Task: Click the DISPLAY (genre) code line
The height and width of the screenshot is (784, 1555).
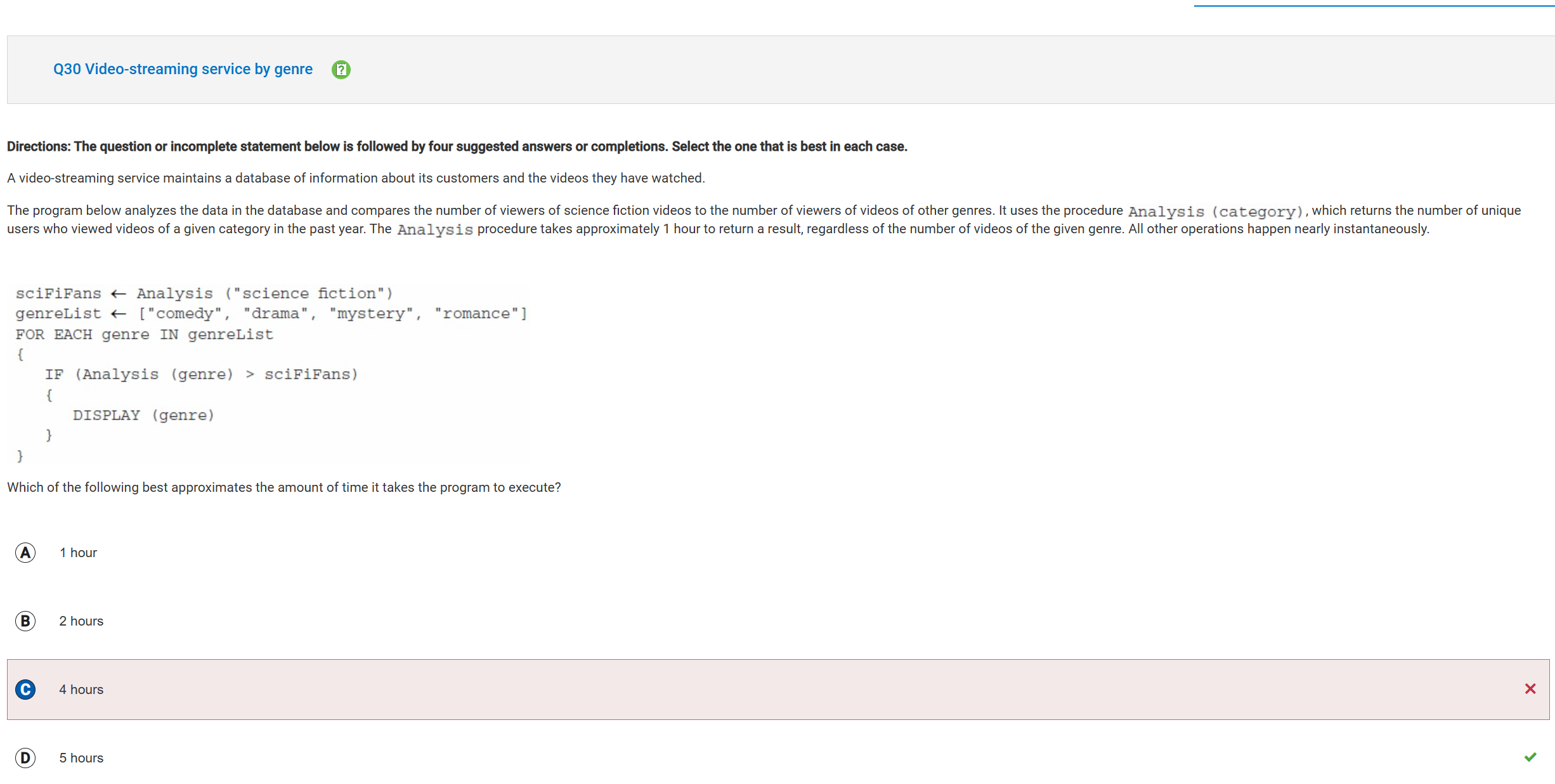Action: tap(144, 415)
